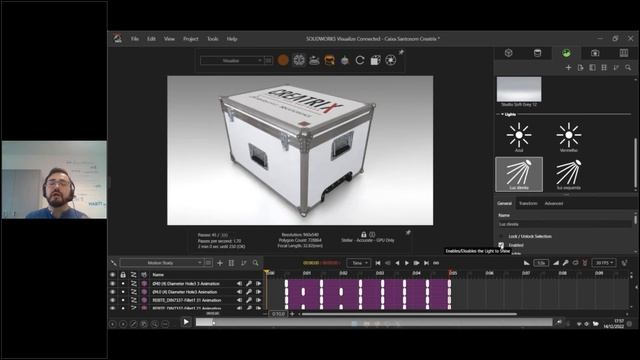The width and height of the screenshot is (640, 360).
Task: Open the 30 FPS frame rate dropdown
Action: click(x=604, y=263)
